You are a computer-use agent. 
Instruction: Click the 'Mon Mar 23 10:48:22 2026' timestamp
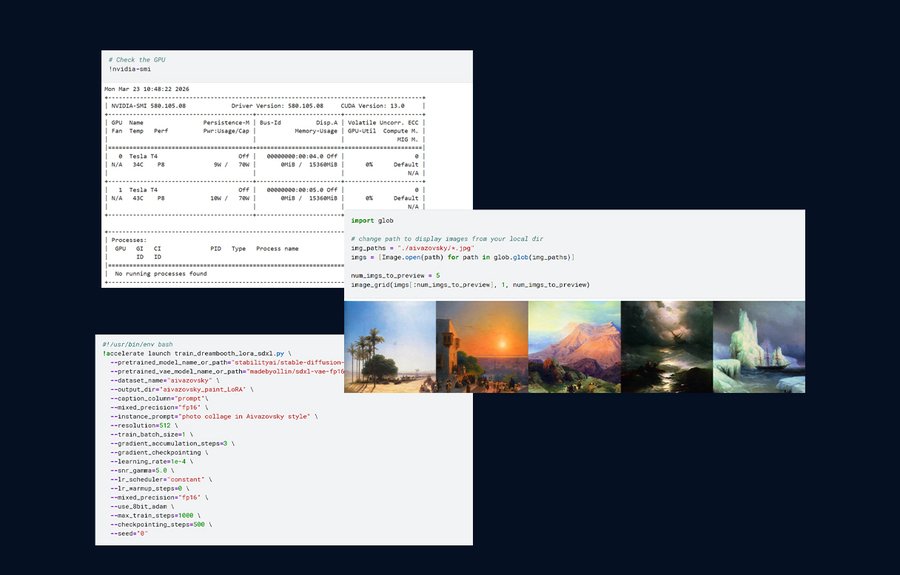pos(147,89)
